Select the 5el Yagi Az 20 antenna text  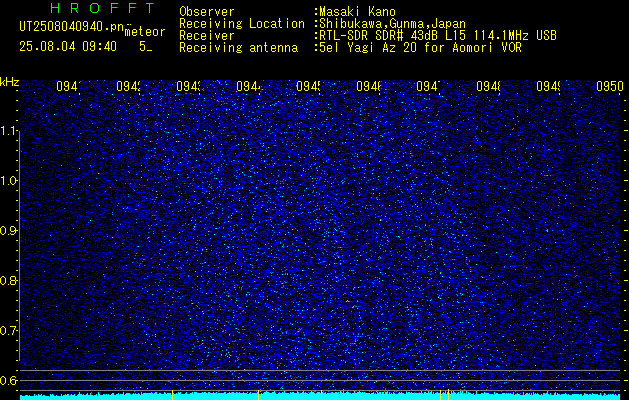(420, 48)
